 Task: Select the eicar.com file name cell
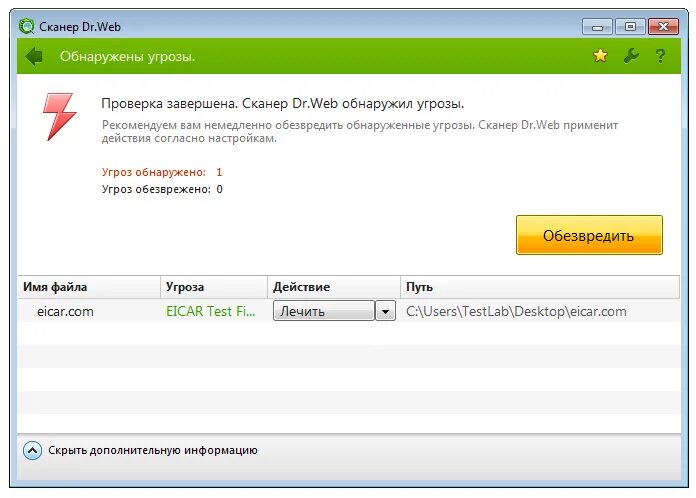tap(65, 312)
